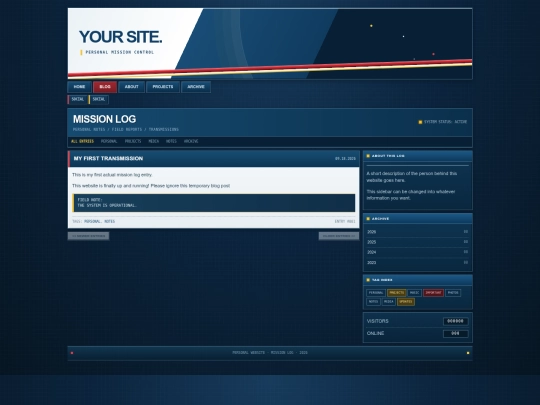540x405 pixels.
Task: Select the yellow Updates tag
Action: [406, 302]
